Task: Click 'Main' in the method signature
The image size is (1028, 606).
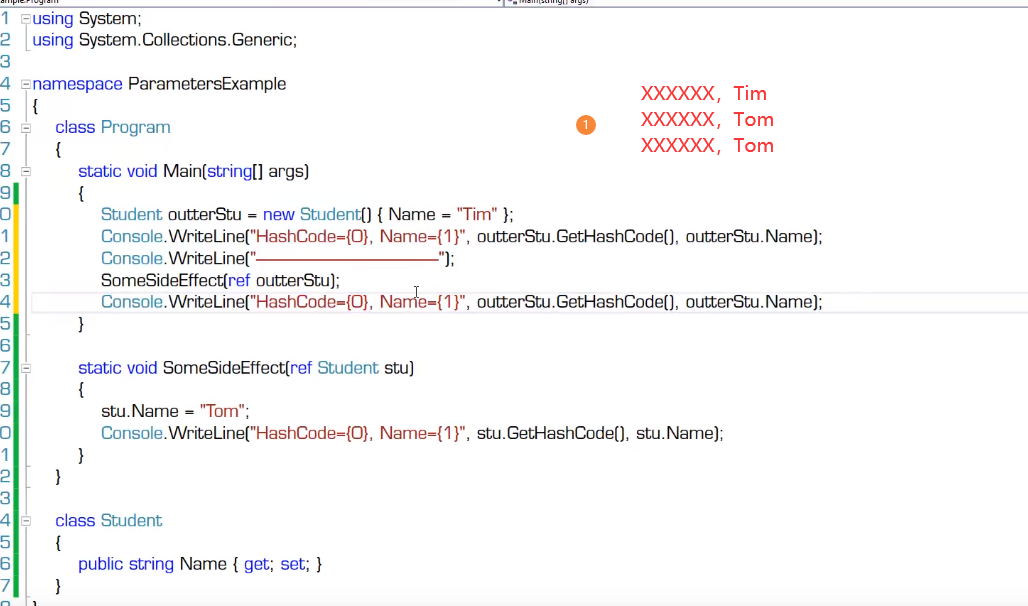Action: click(182, 171)
